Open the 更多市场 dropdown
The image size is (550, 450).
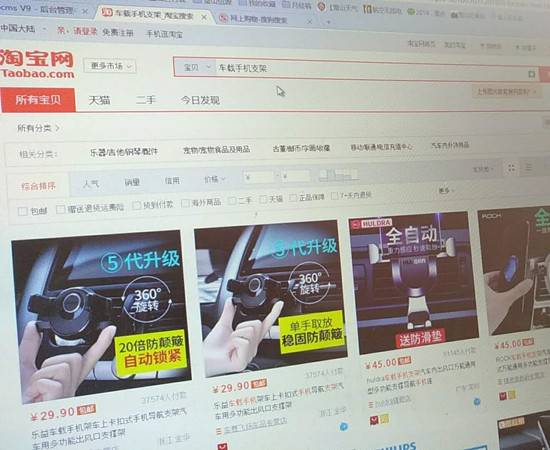pos(110,66)
